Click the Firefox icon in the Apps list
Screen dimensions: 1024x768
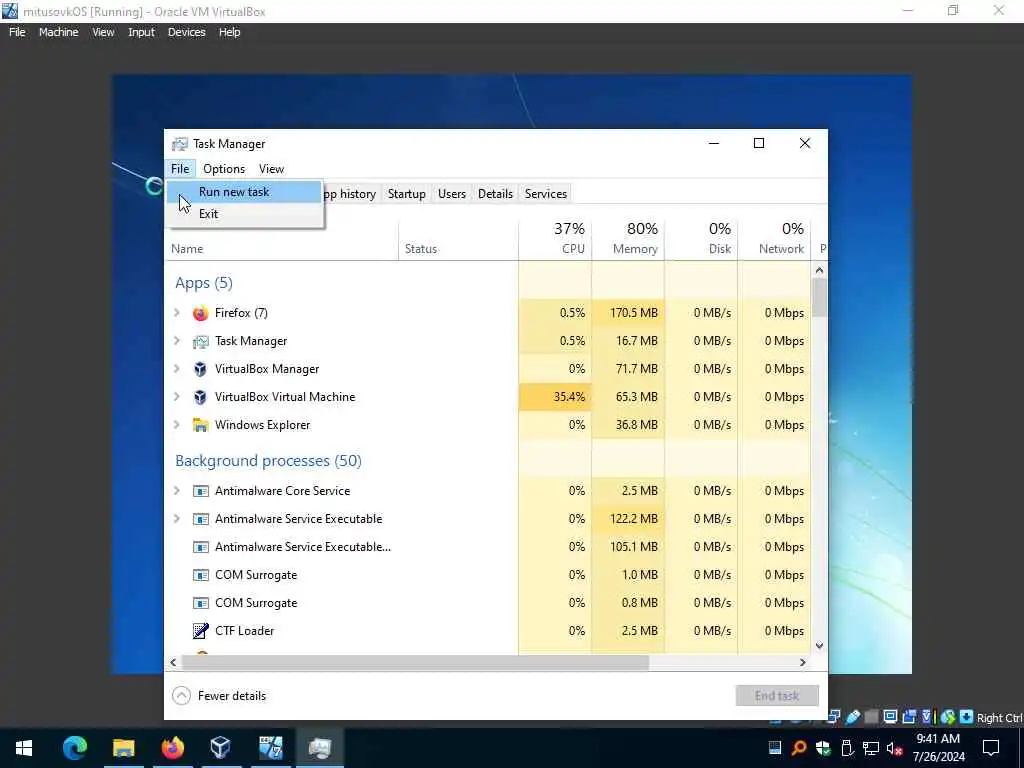point(200,313)
